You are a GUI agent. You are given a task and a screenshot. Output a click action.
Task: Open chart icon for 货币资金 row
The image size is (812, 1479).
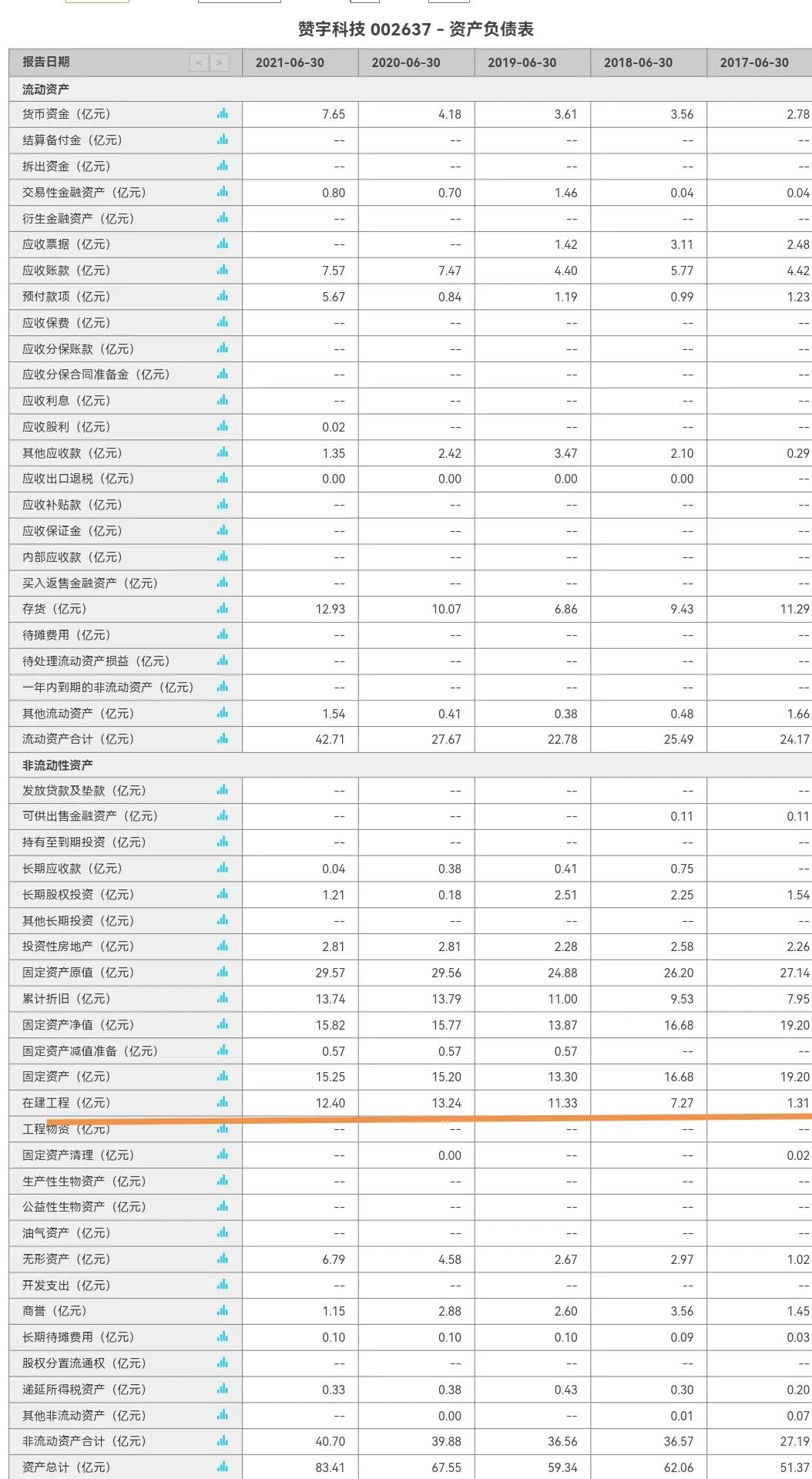(x=223, y=113)
